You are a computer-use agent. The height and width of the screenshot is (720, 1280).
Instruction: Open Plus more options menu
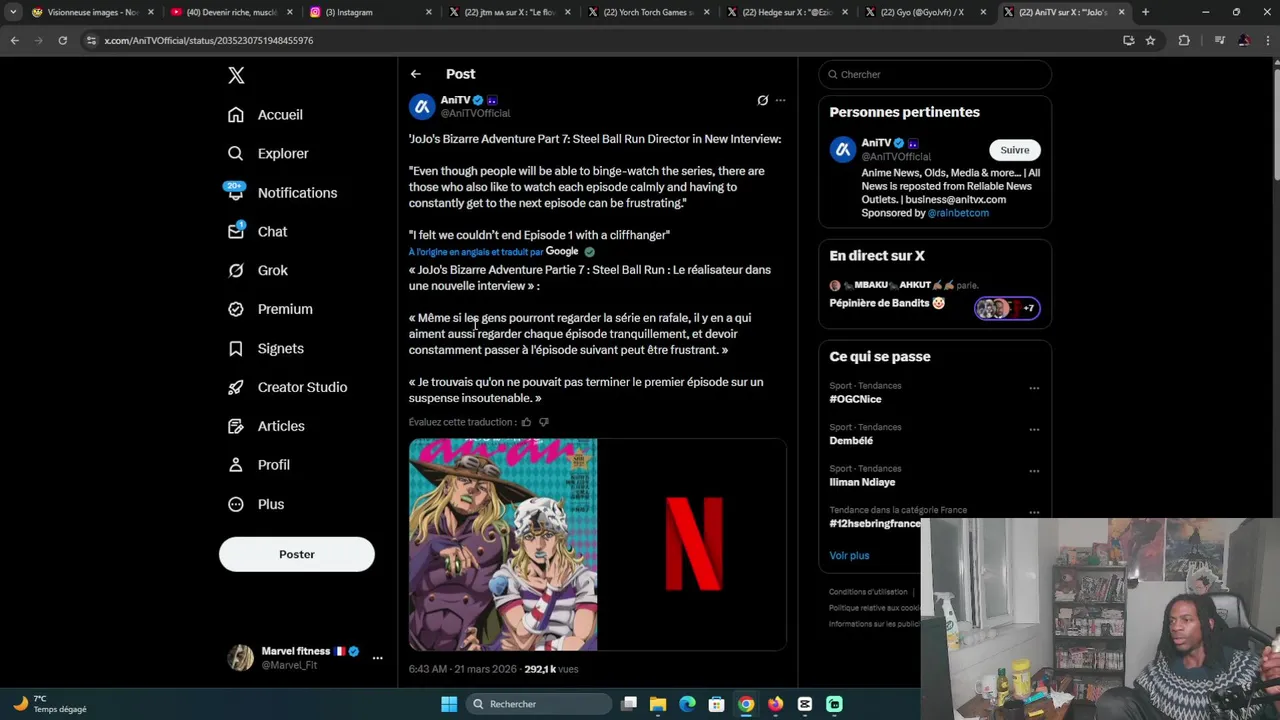(256, 505)
